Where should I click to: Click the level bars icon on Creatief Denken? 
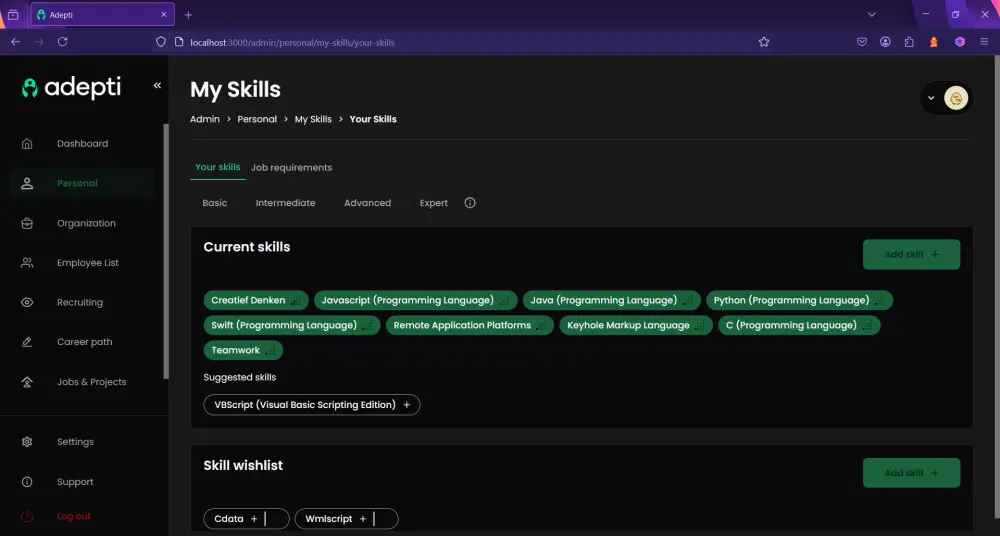tap(295, 301)
